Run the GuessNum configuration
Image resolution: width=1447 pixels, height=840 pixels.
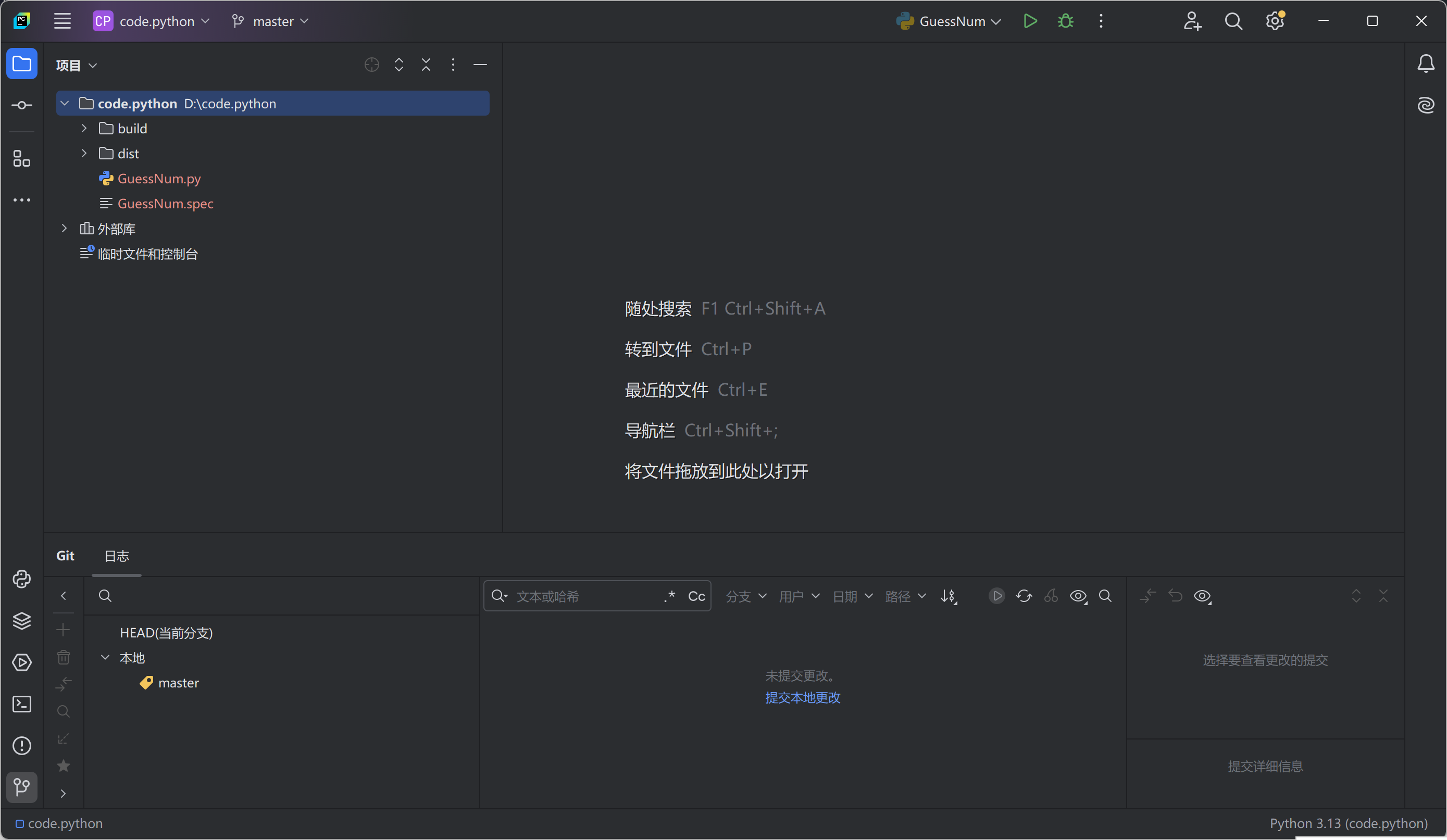tap(1030, 21)
